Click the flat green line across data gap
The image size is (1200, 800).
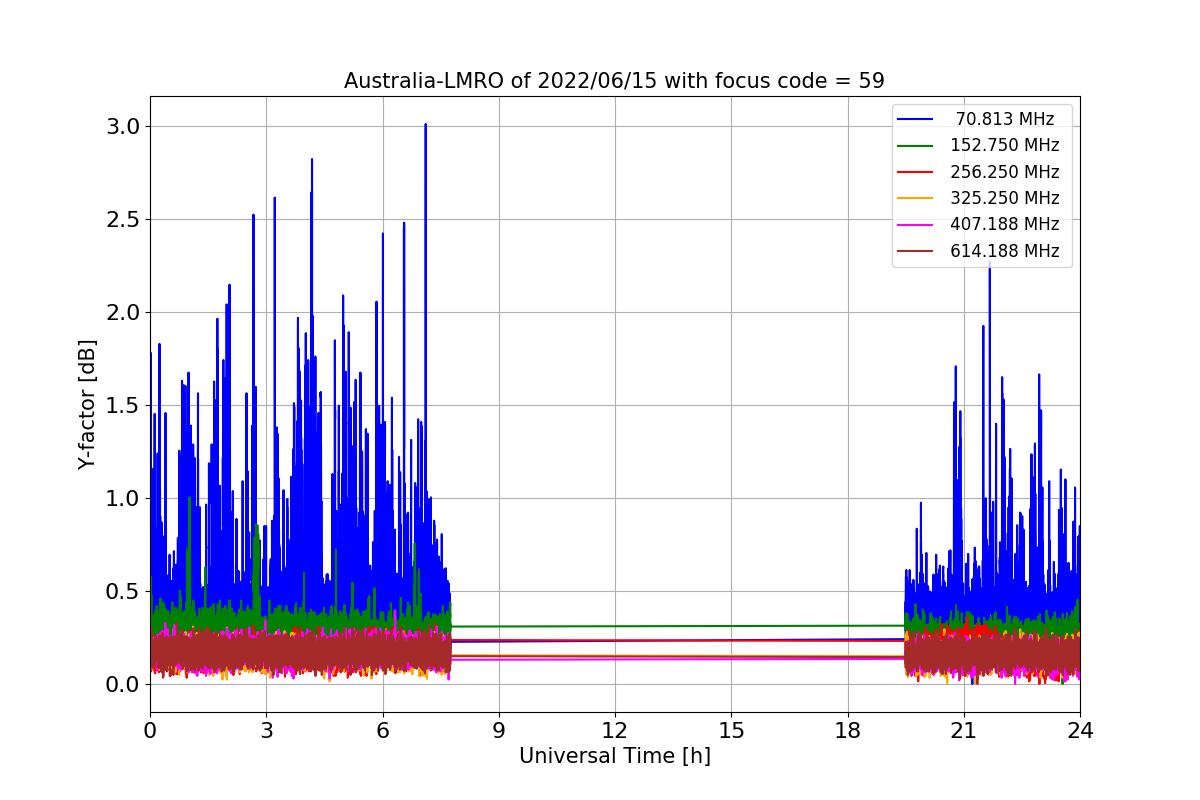(678, 626)
